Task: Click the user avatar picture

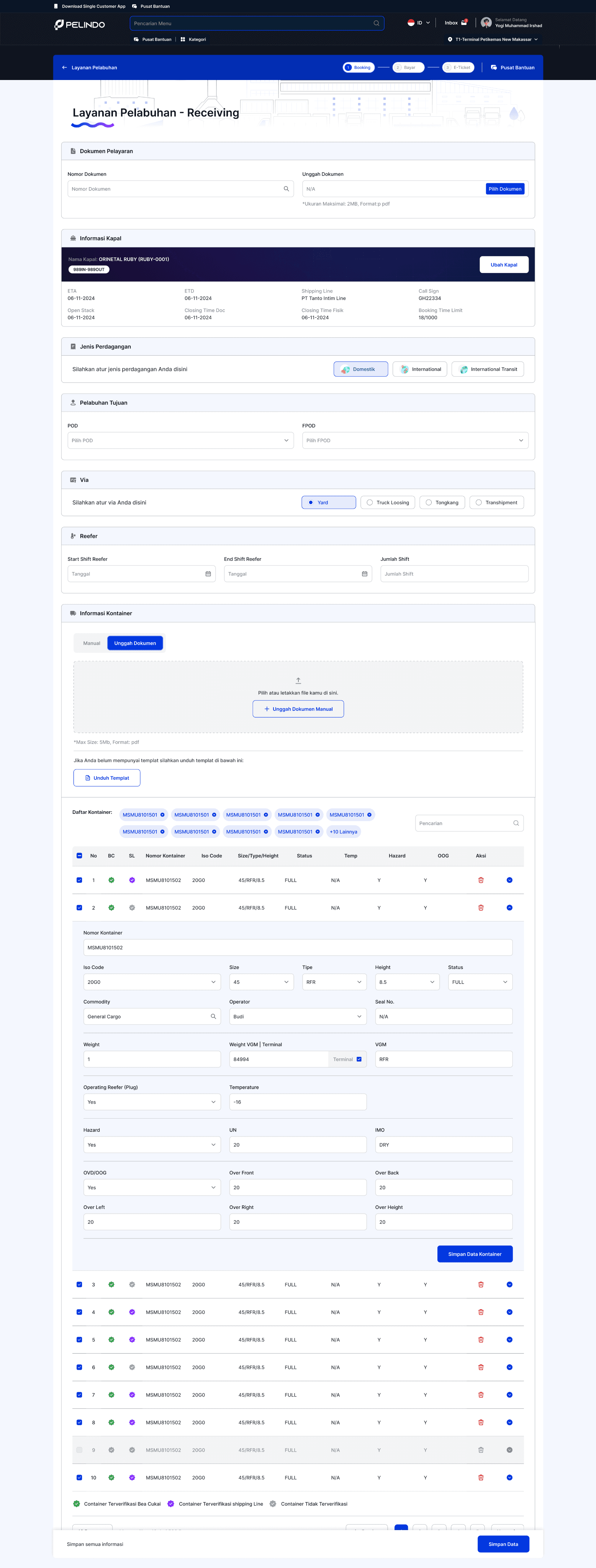Action: (x=486, y=23)
